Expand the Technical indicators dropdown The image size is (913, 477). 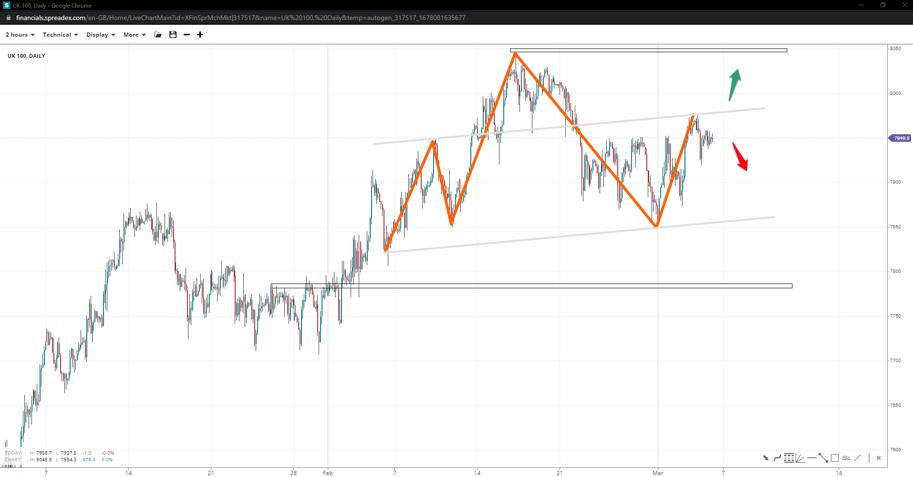tap(60, 35)
